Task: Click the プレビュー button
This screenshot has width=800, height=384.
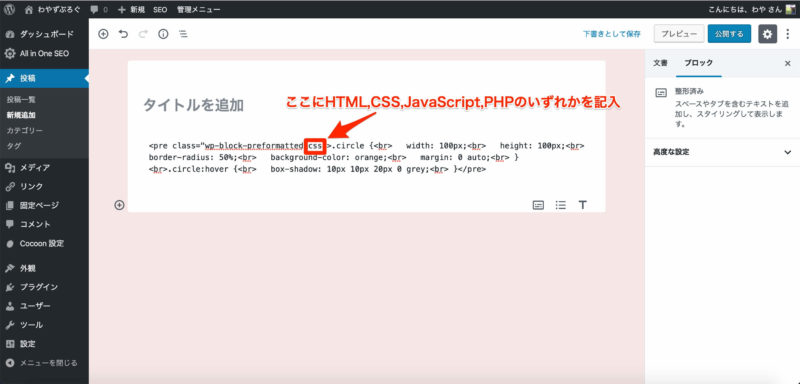Action: point(679,34)
